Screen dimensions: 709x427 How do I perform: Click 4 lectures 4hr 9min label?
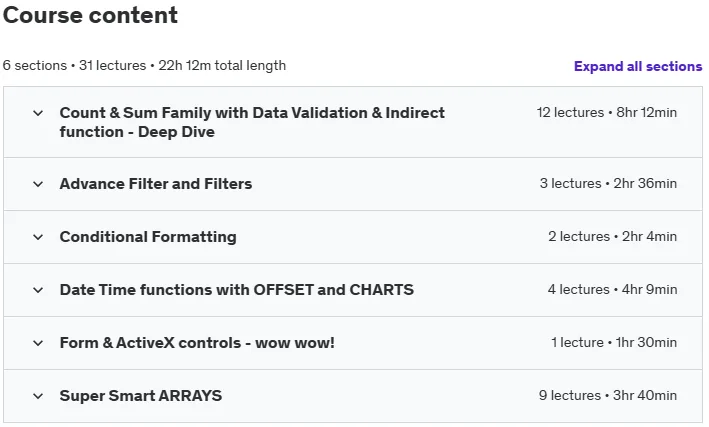point(612,289)
